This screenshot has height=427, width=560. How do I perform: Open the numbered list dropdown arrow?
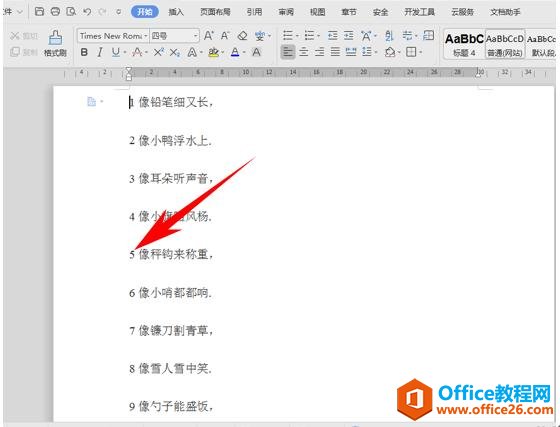[x=318, y=36]
